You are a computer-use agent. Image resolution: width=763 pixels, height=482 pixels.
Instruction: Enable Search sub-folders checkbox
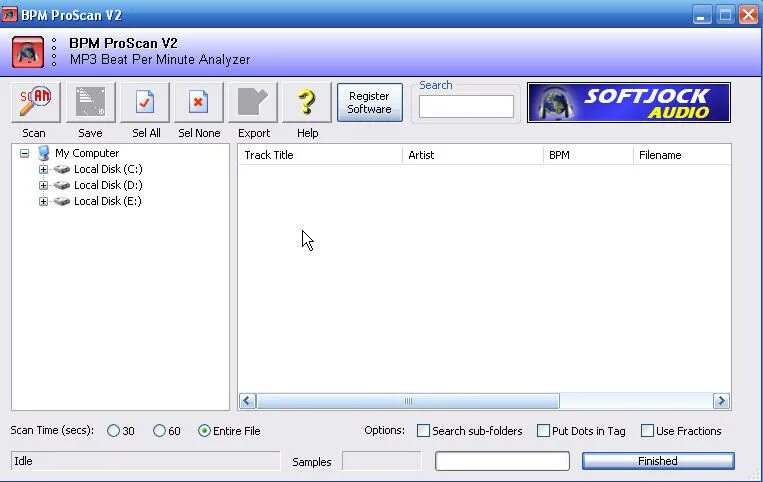423,430
